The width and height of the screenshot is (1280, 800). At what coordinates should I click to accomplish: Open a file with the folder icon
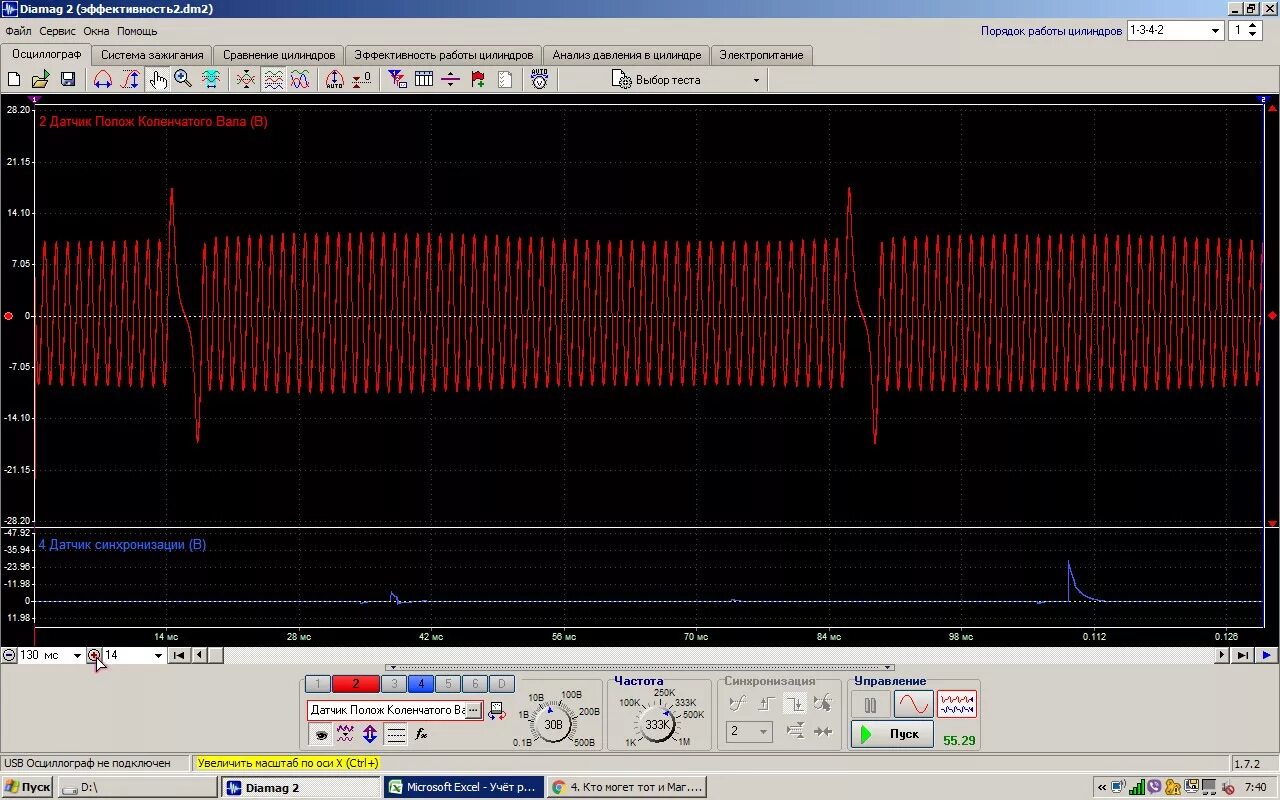41,79
